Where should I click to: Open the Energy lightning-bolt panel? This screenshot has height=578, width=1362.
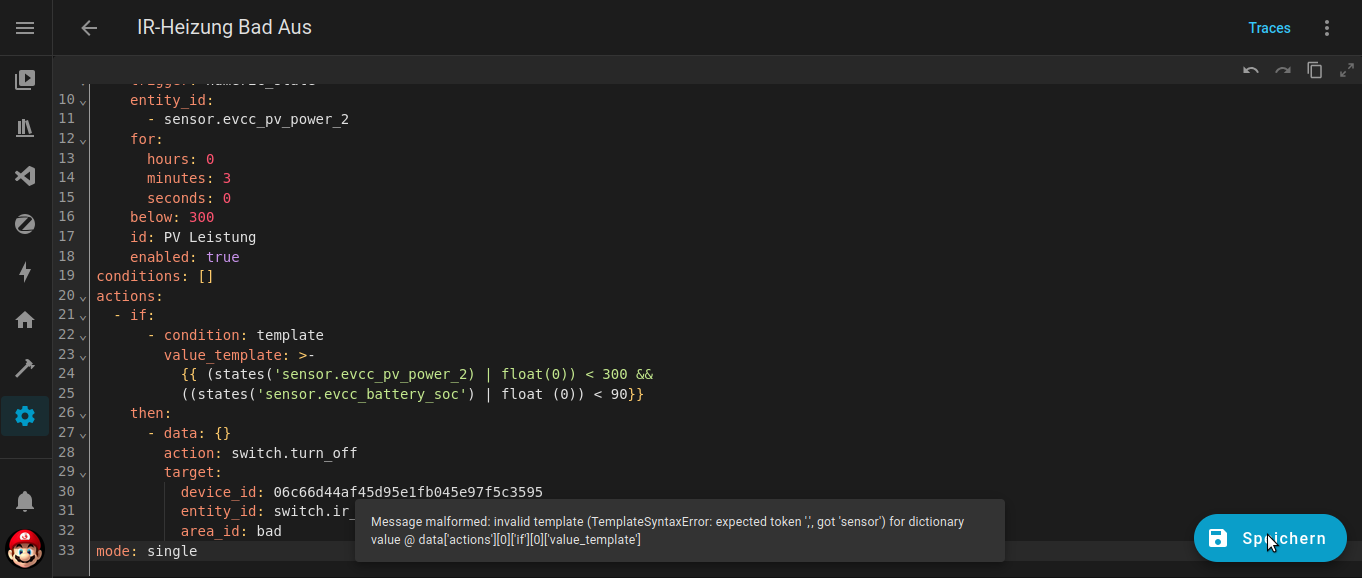tap(25, 272)
